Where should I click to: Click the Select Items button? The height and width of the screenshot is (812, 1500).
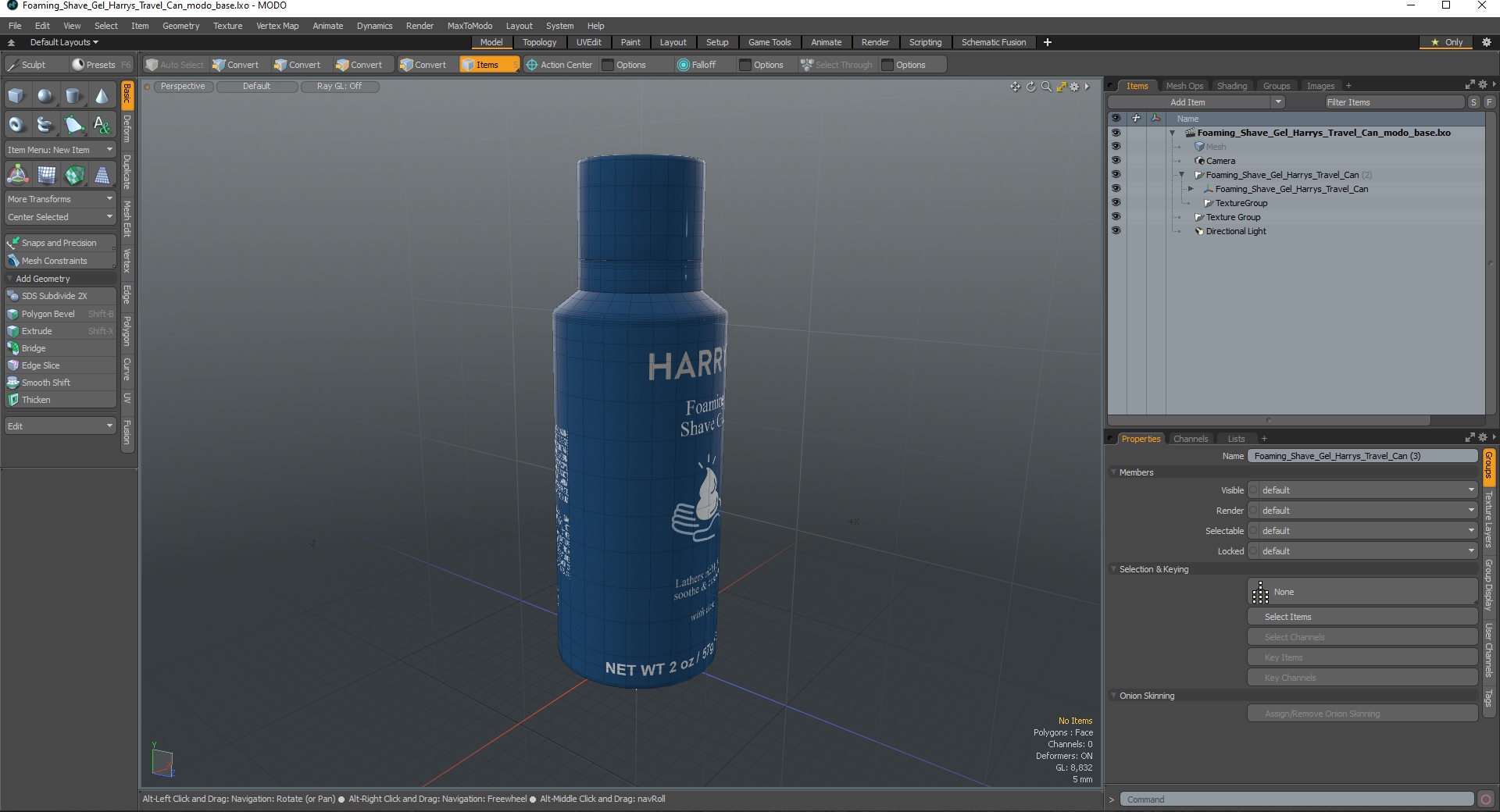(1362, 617)
